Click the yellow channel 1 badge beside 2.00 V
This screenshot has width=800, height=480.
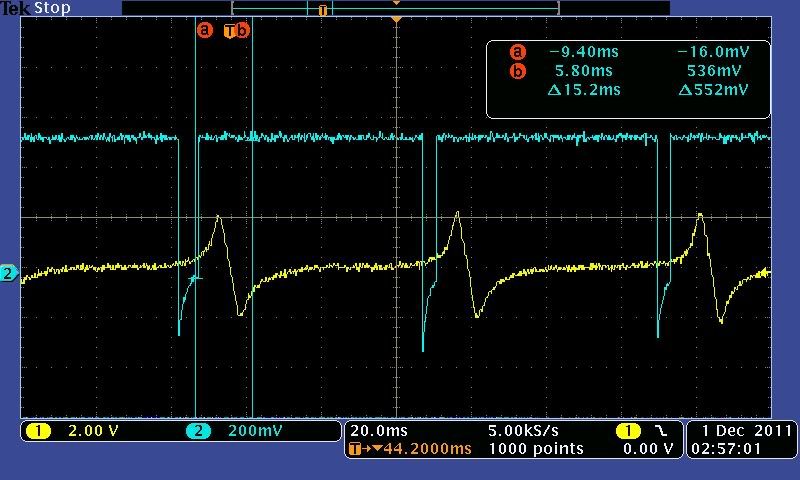[x=38, y=431]
